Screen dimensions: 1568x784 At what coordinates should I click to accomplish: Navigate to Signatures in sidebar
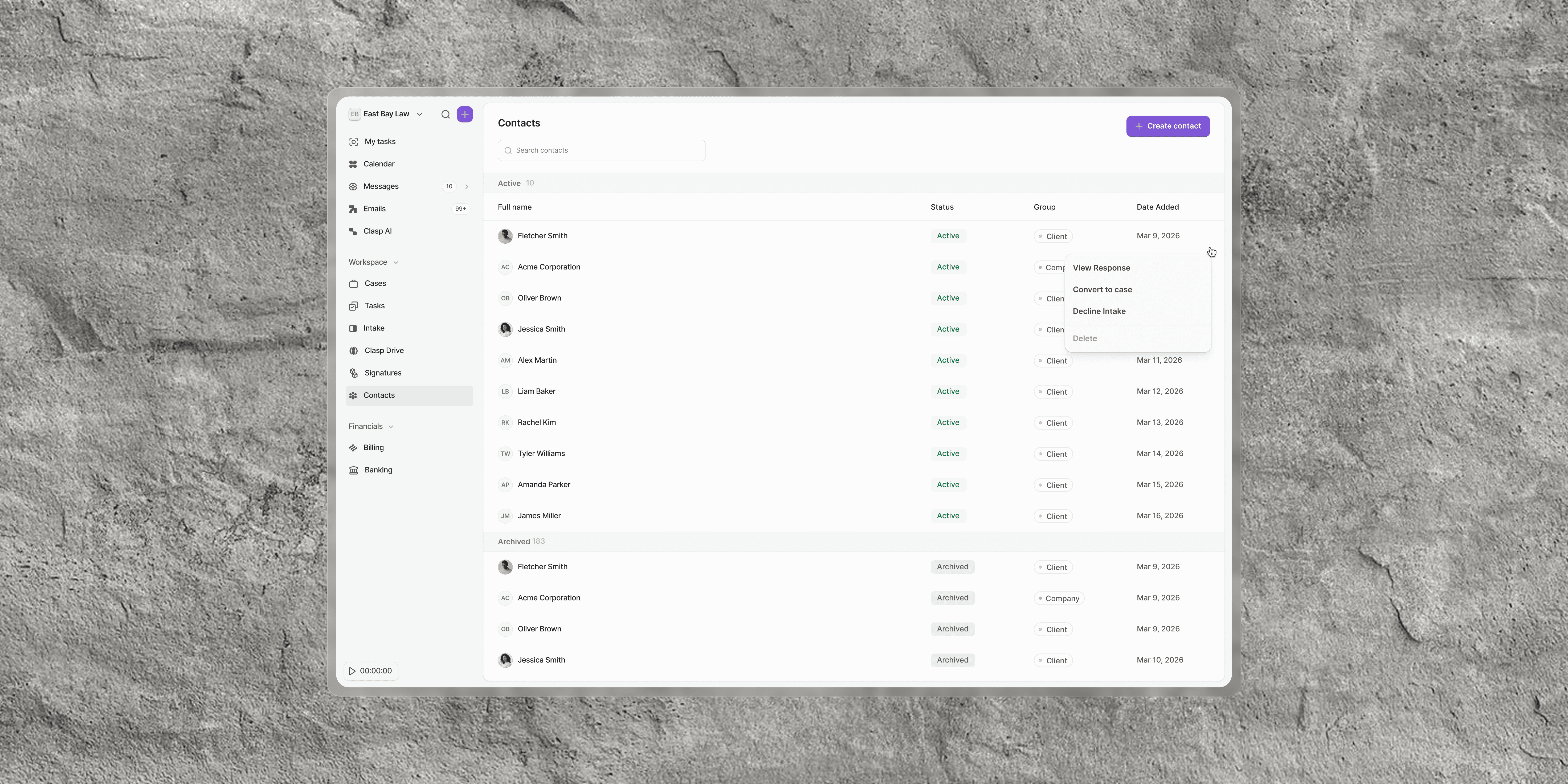click(x=382, y=373)
